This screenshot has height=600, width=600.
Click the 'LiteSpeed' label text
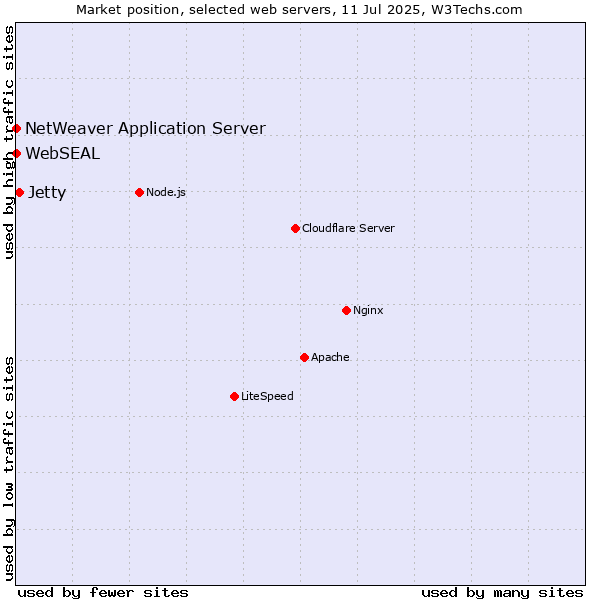coord(267,396)
